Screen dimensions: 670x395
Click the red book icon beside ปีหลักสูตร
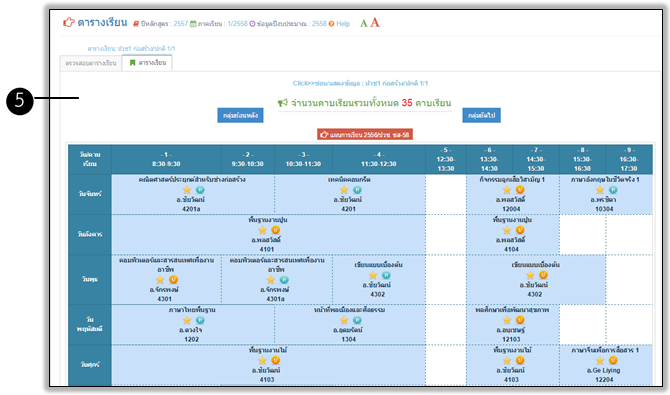(136, 24)
